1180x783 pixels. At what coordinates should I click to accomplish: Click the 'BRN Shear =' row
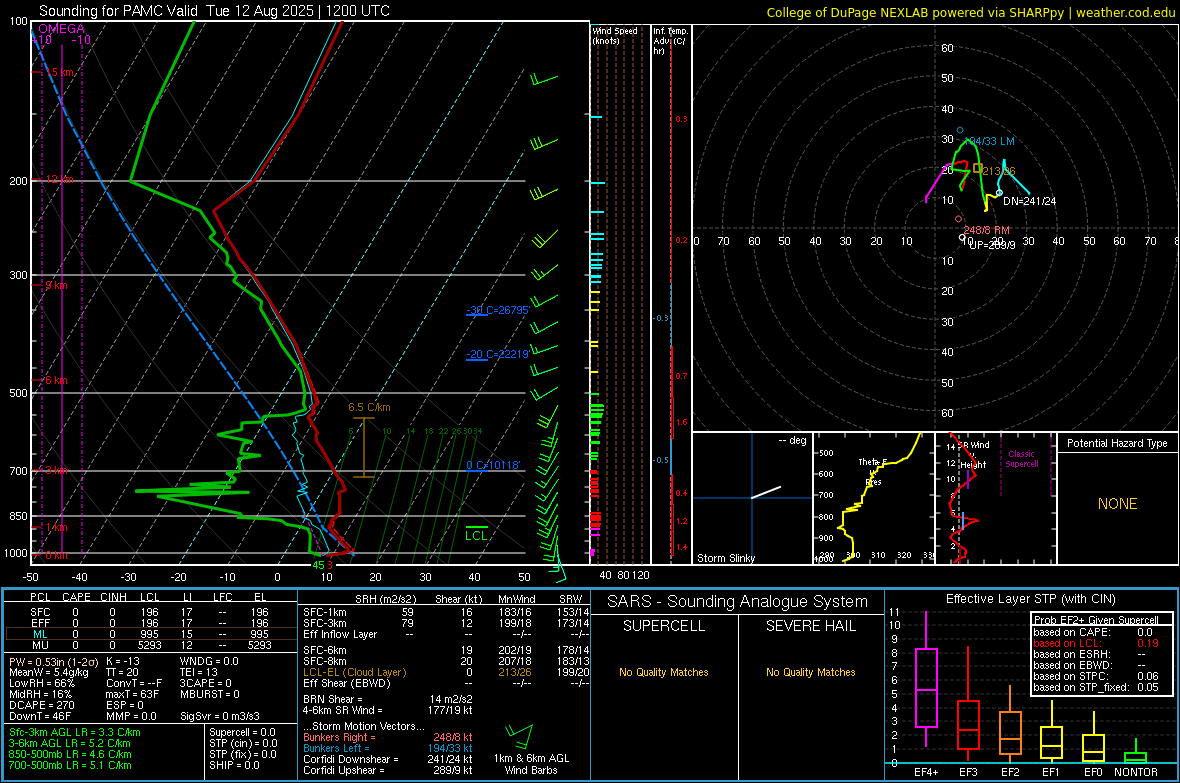click(x=388, y=699)
